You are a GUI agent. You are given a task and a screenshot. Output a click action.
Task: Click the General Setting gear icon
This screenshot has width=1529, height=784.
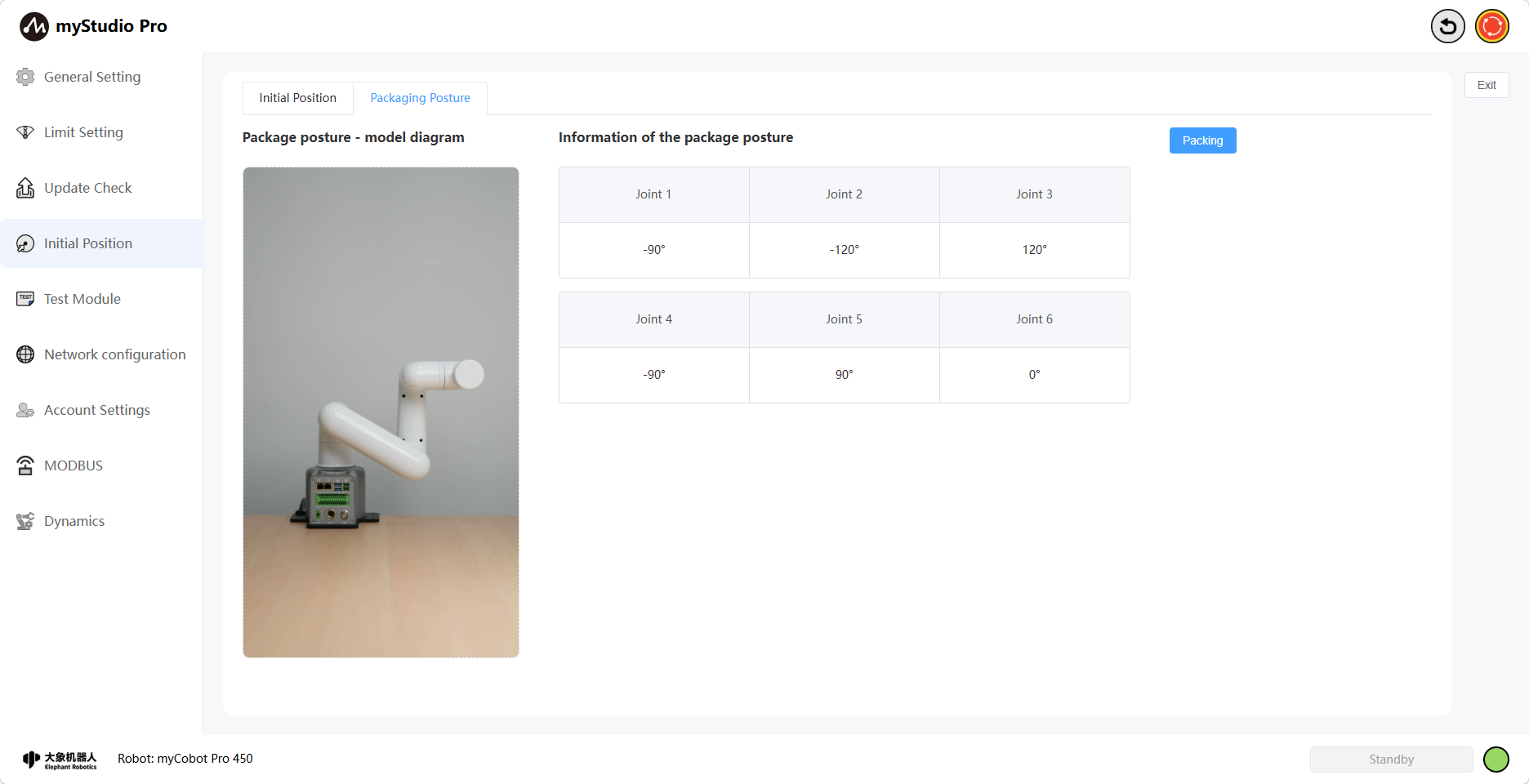coord(25,77)
